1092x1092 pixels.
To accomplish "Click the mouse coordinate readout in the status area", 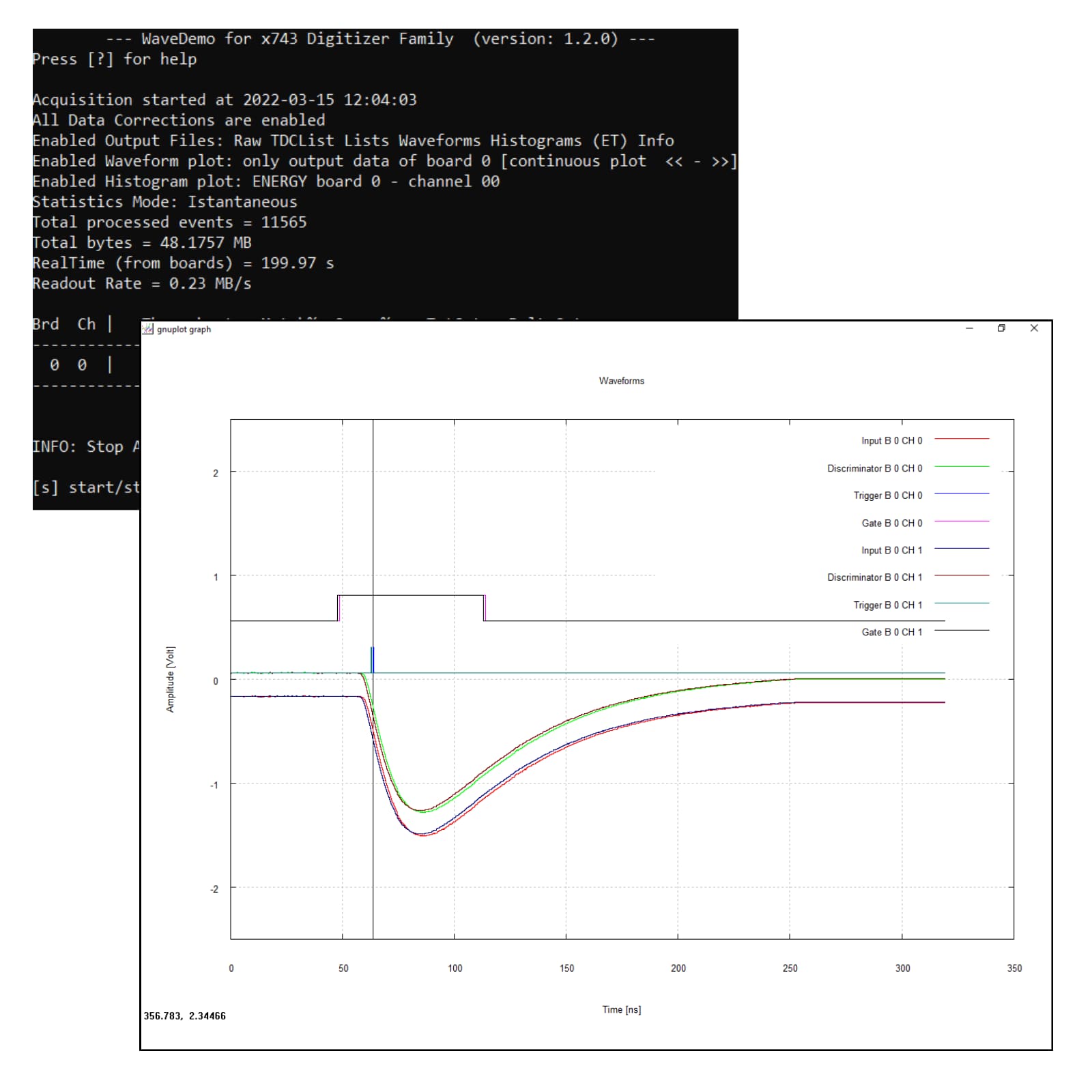I will click(x=184, y=1016).
